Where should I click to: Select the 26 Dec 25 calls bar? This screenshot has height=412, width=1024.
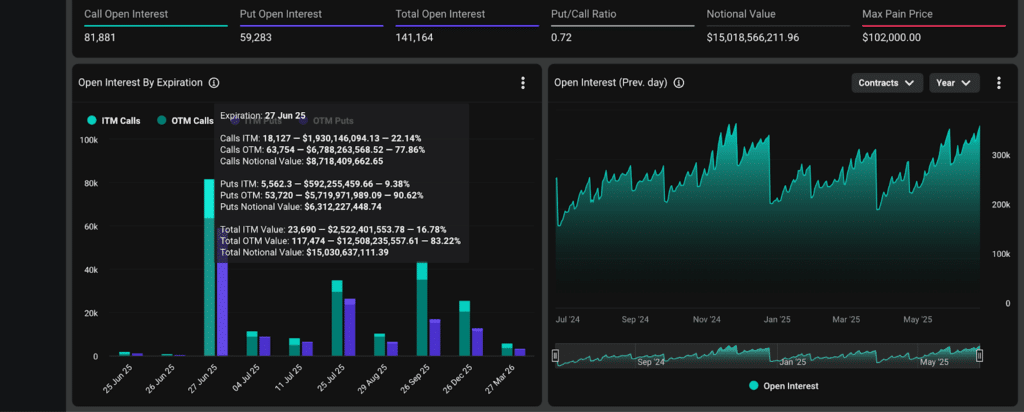pyautogui.click(x=464, y=328)
